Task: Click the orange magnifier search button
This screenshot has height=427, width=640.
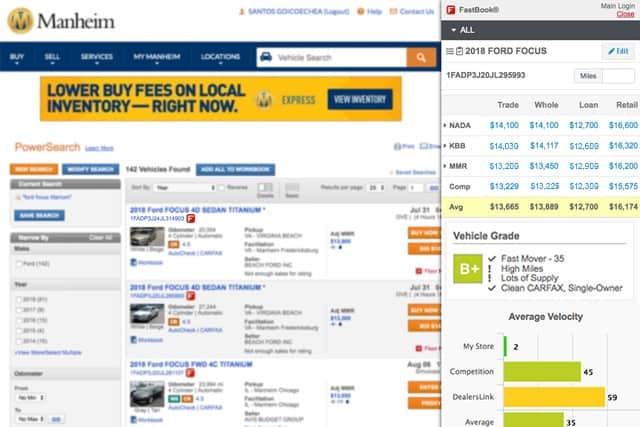Action: click(x=421, y=58)
